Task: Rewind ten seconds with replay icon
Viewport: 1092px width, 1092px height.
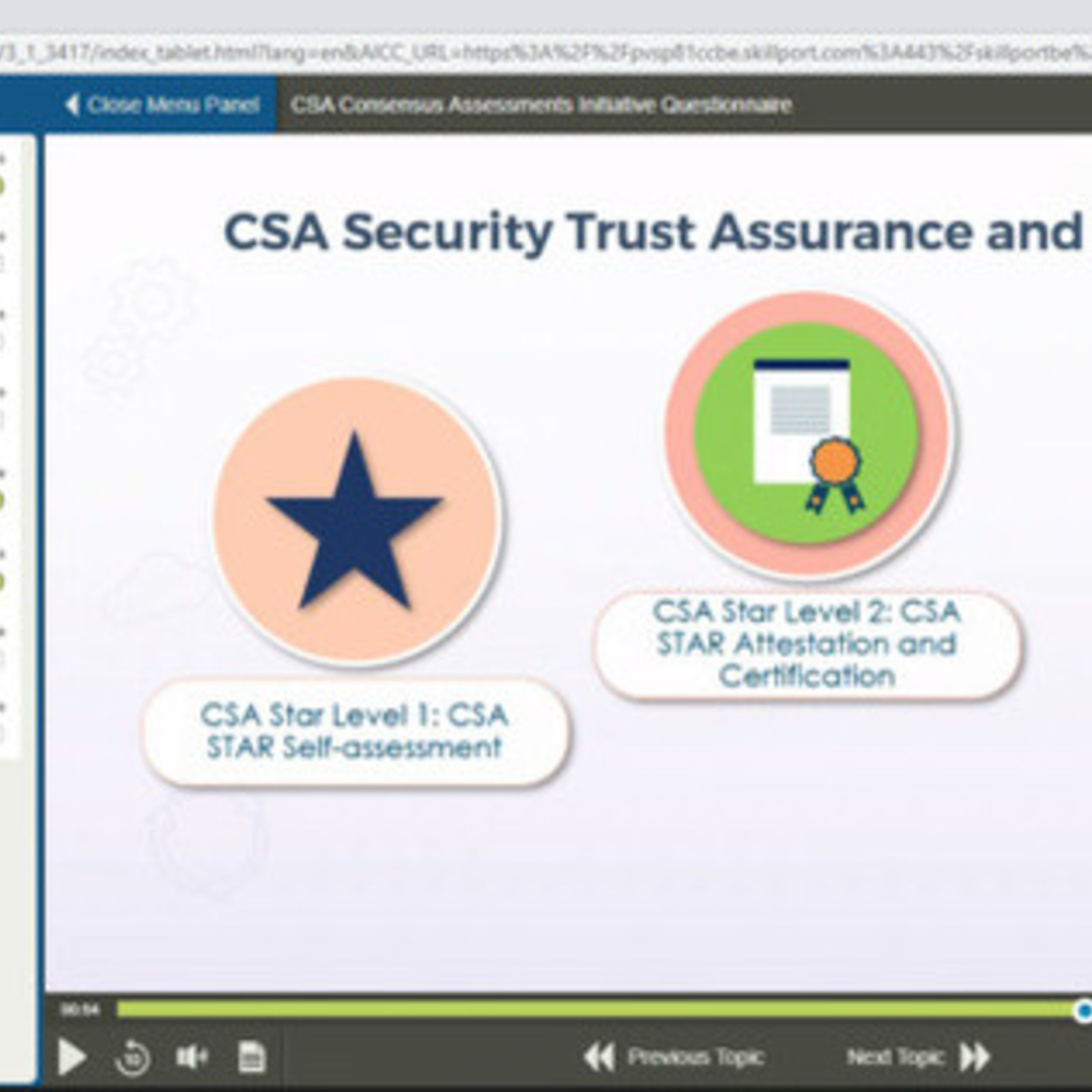Action: [132, 1059]
